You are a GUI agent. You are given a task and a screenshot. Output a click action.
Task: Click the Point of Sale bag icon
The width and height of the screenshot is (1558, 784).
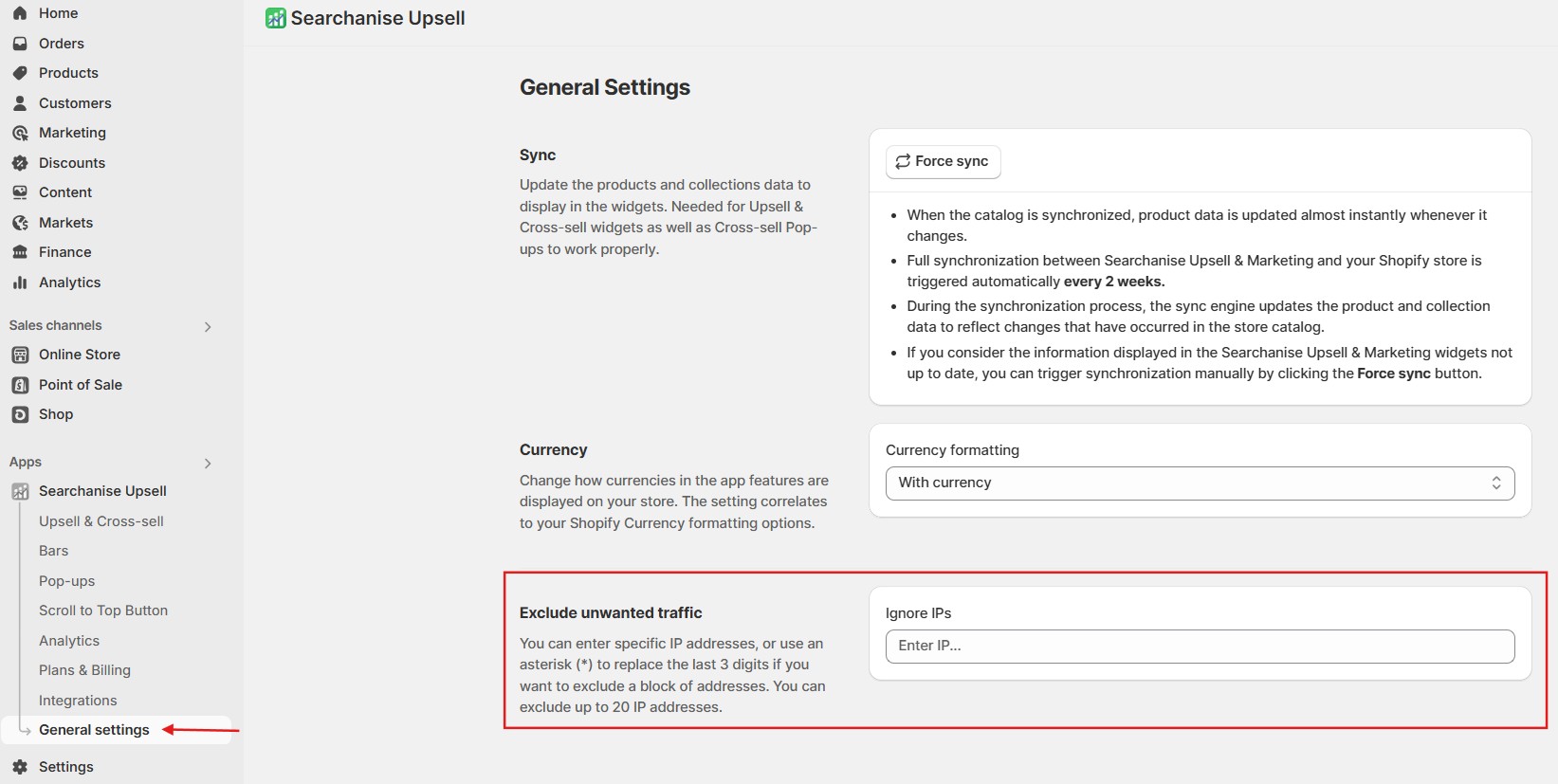(20, 385)
